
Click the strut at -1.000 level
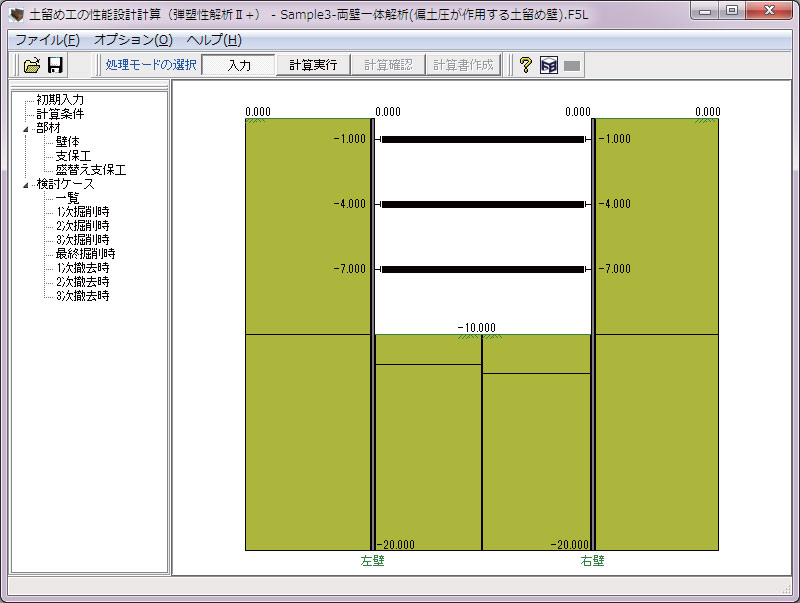[483, 139]
